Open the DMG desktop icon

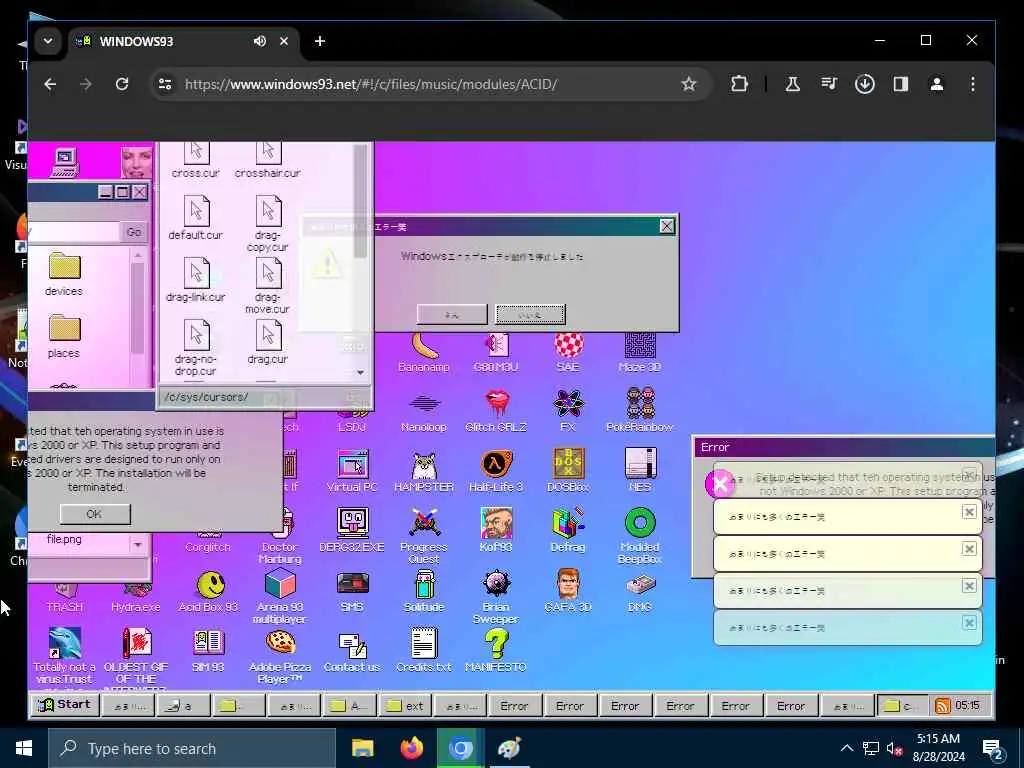tap(639, 592)
